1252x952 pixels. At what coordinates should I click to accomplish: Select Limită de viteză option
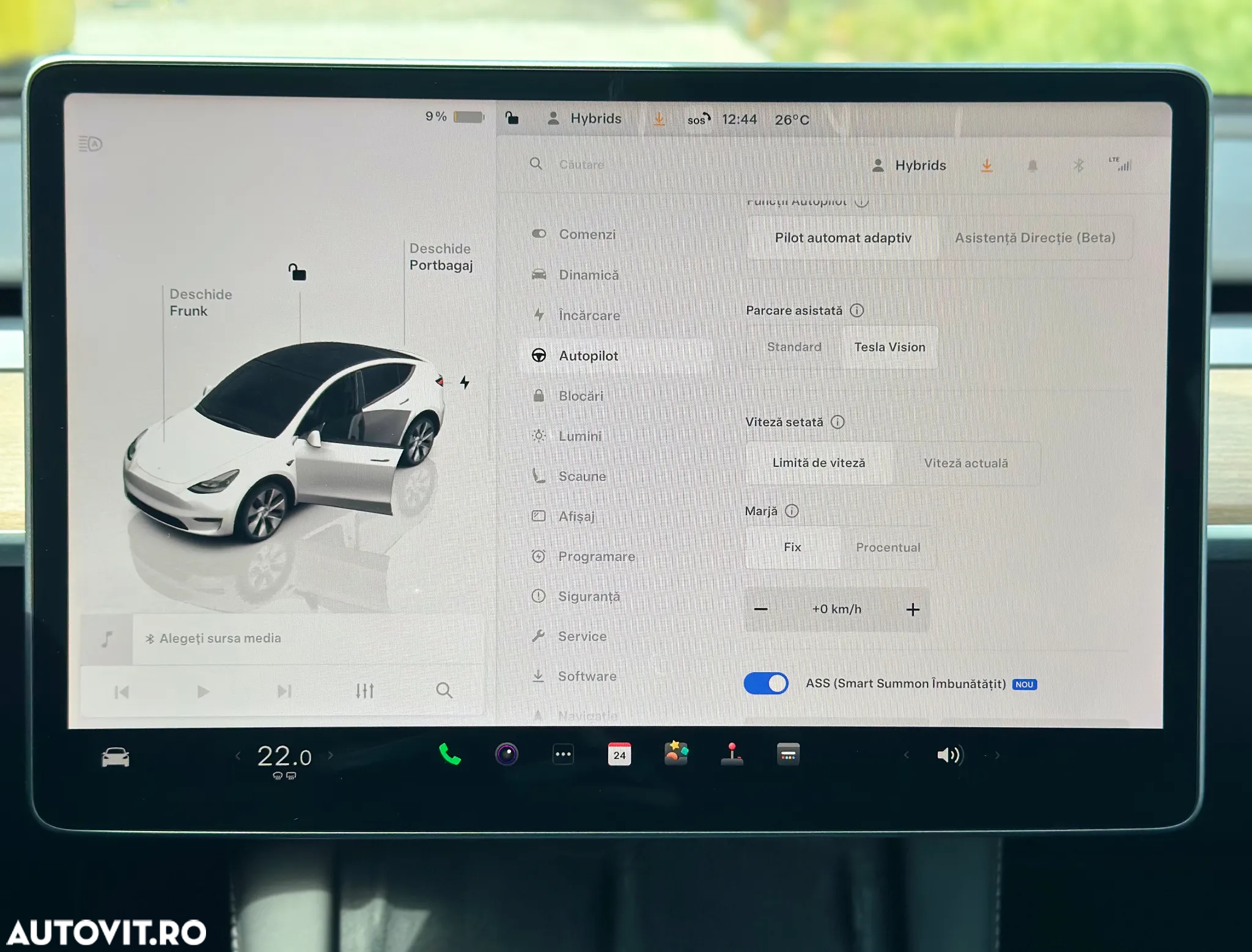click(x=819, y=463)
